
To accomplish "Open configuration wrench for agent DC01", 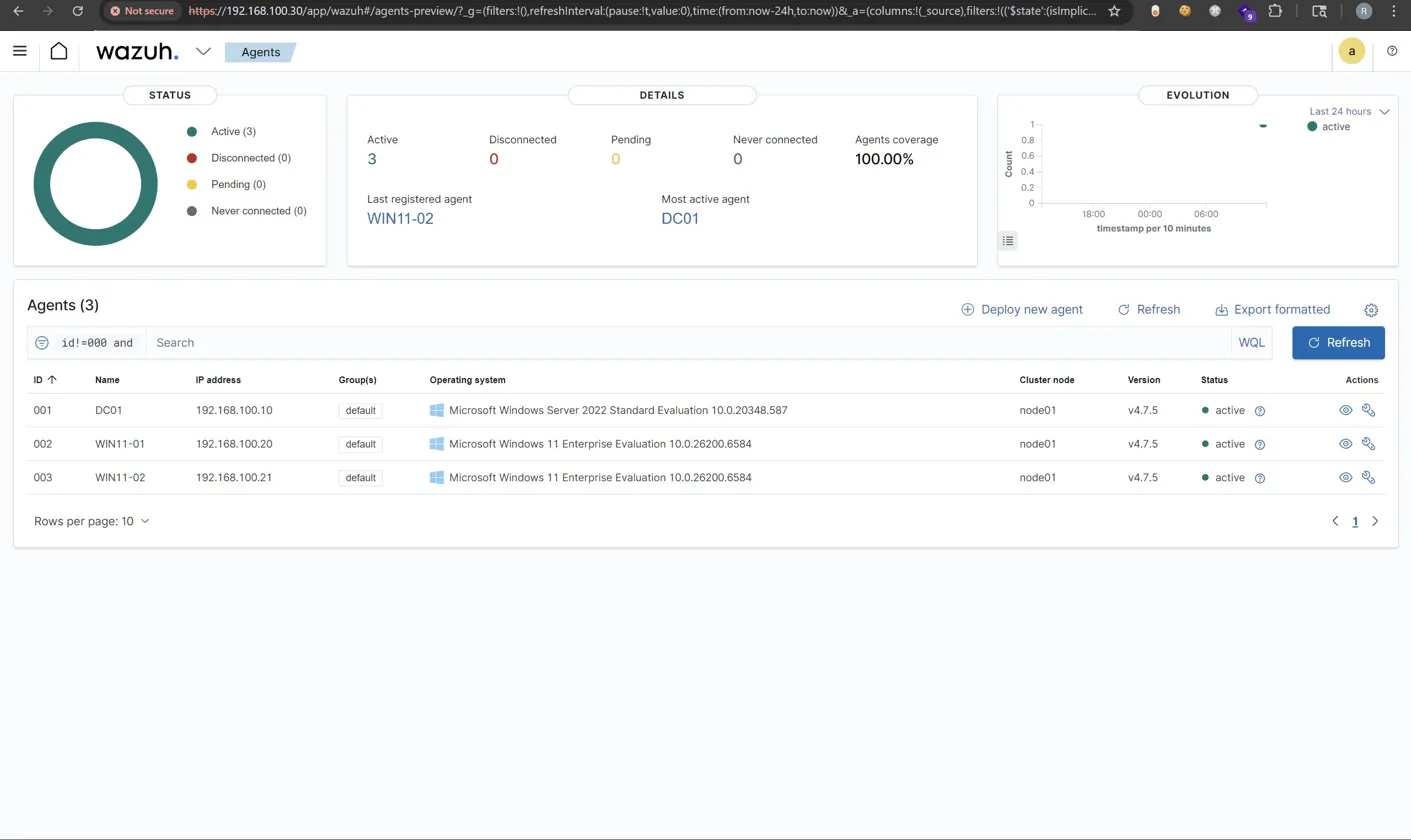I will (1369, 410).
